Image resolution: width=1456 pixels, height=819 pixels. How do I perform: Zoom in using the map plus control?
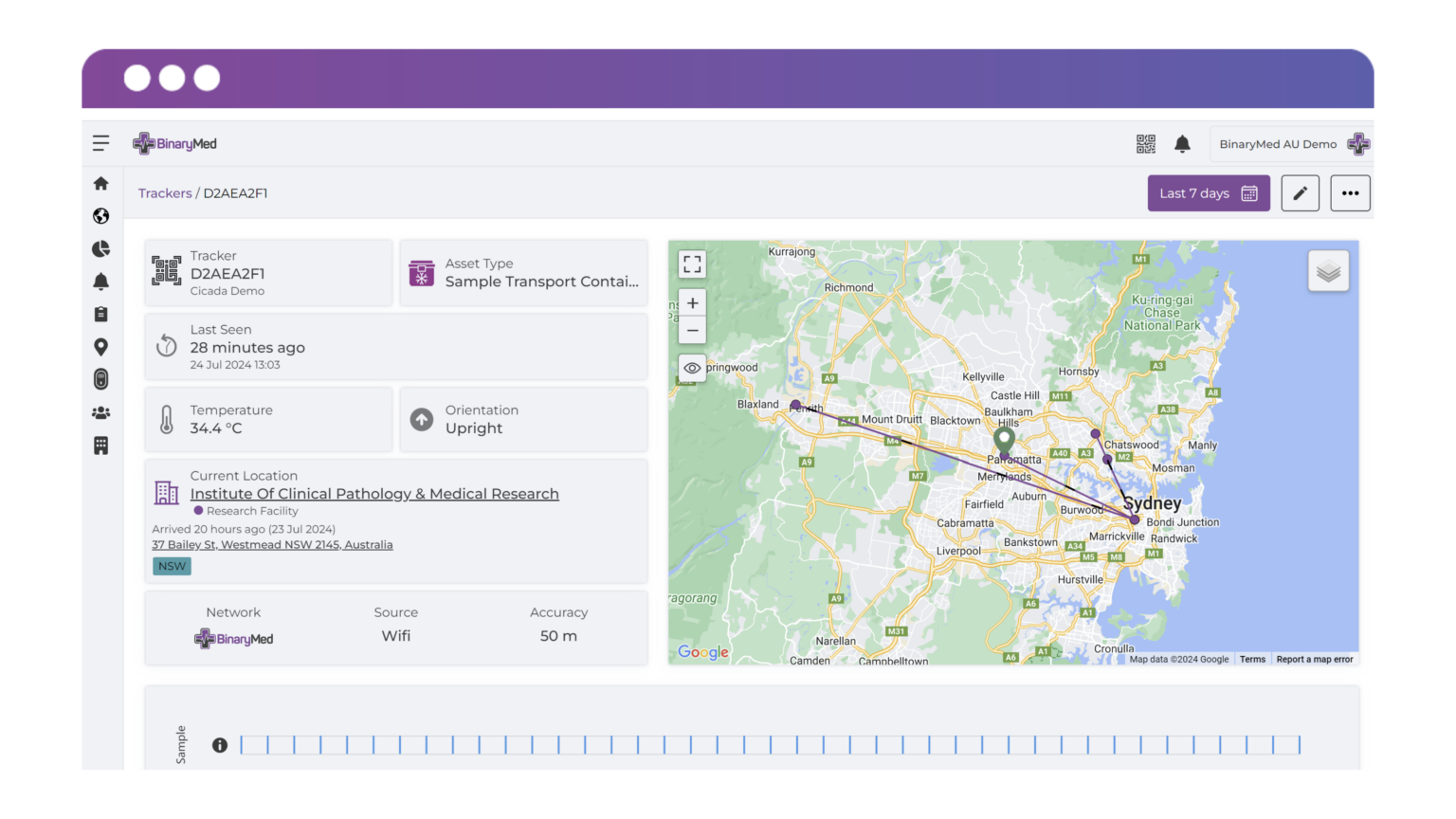point(692,301)
